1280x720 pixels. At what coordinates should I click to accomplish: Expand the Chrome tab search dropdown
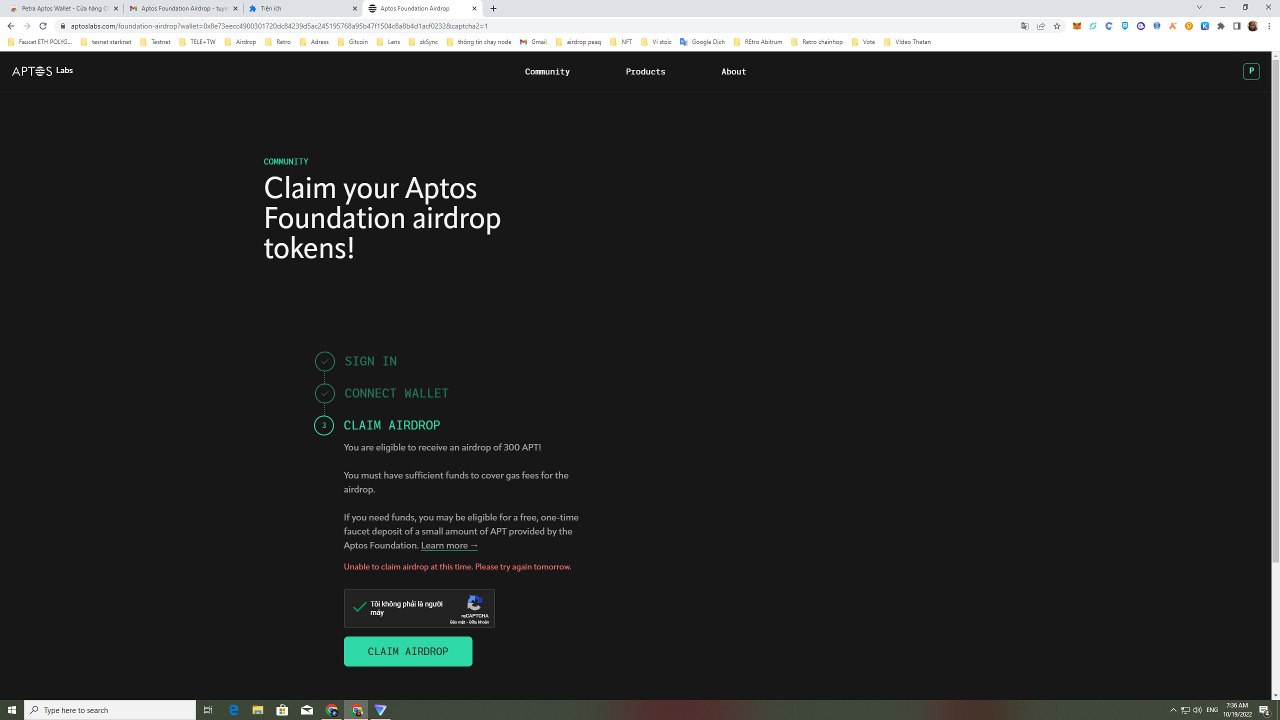click(x=1200, y=8)
